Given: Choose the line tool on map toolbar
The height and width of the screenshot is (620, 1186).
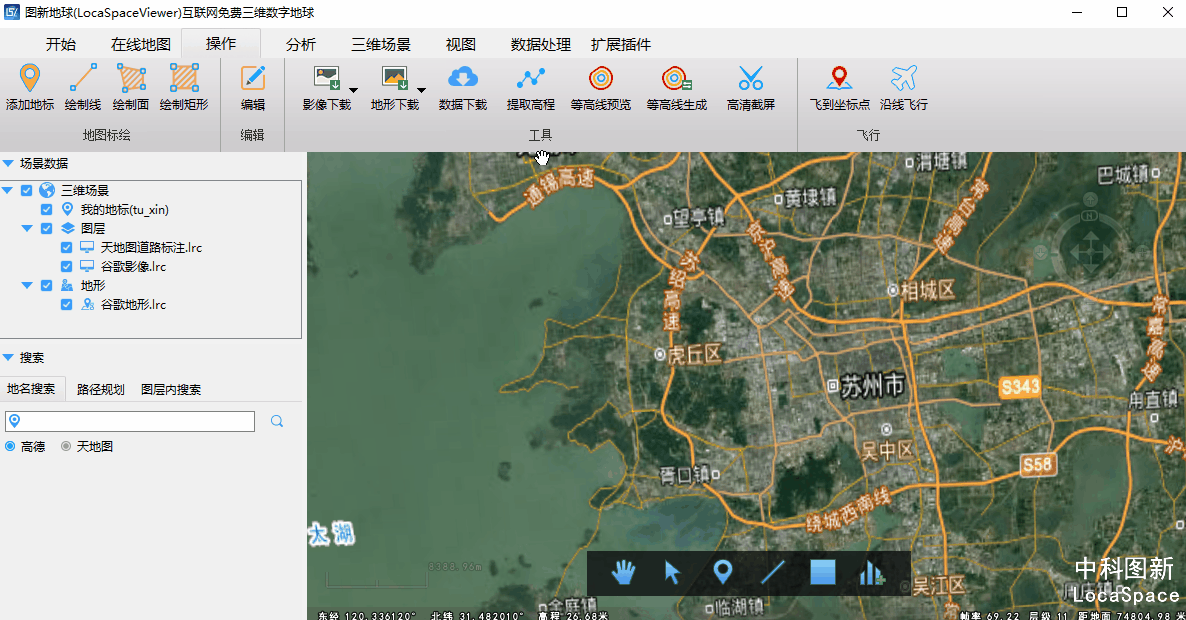Looking at the screenshot, I should (772, 572).
